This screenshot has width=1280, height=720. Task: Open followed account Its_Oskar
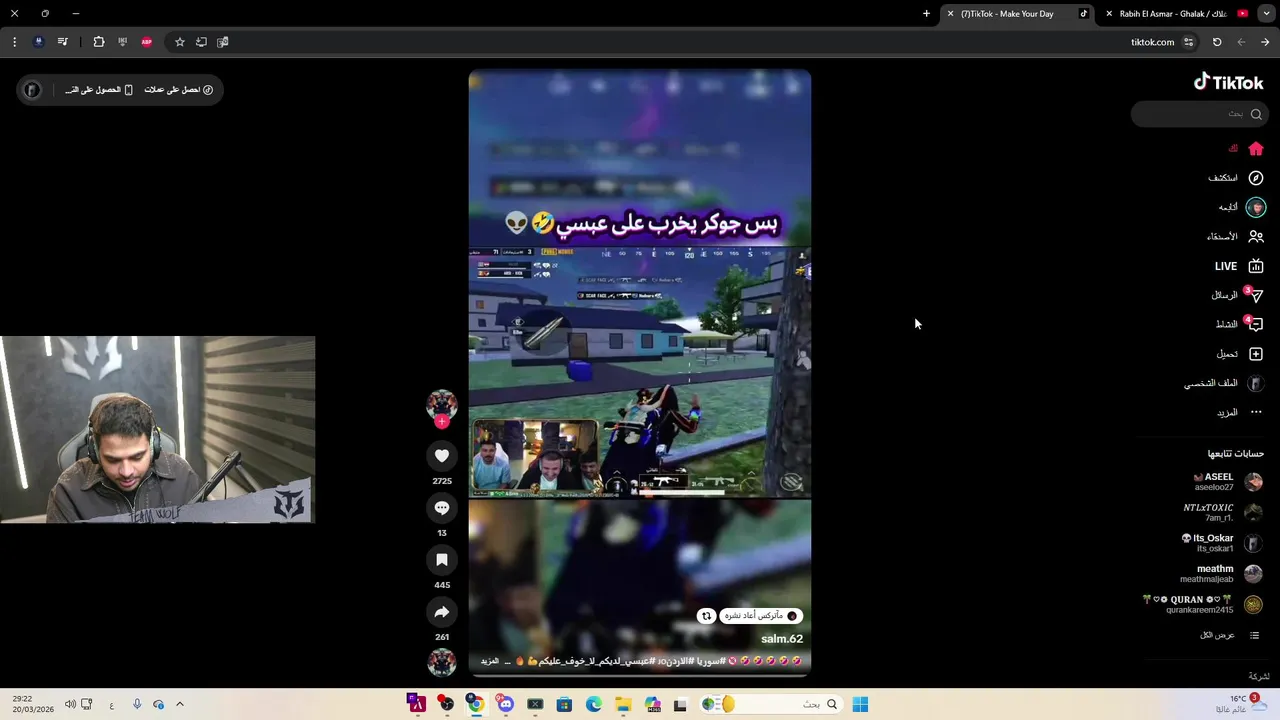pos(1222,543)
